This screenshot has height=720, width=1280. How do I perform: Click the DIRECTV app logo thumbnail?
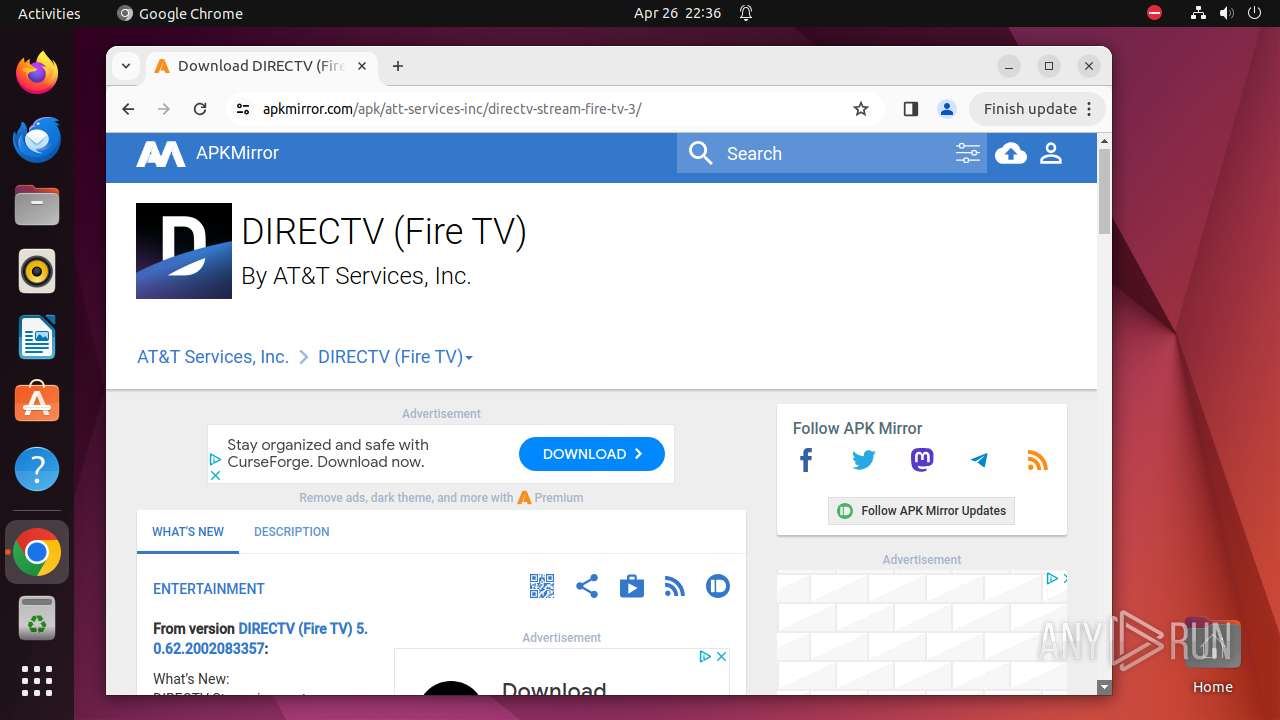184,251
